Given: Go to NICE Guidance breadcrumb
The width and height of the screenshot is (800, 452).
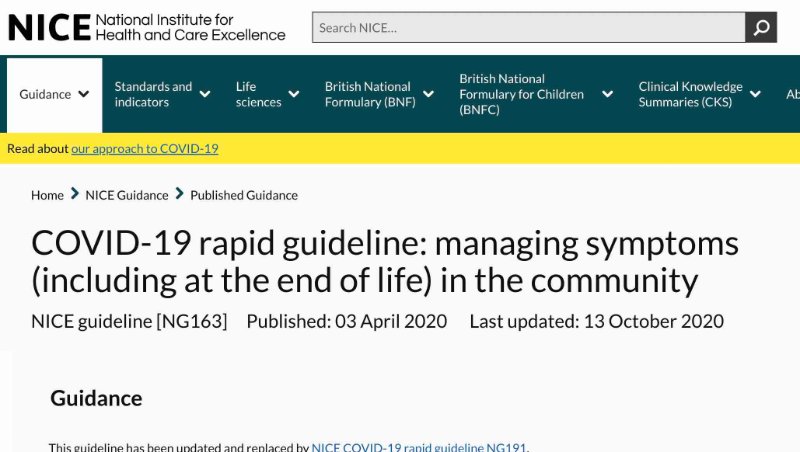Looking at the screenshot, I should pyautogui.click(x=127, y=195).
